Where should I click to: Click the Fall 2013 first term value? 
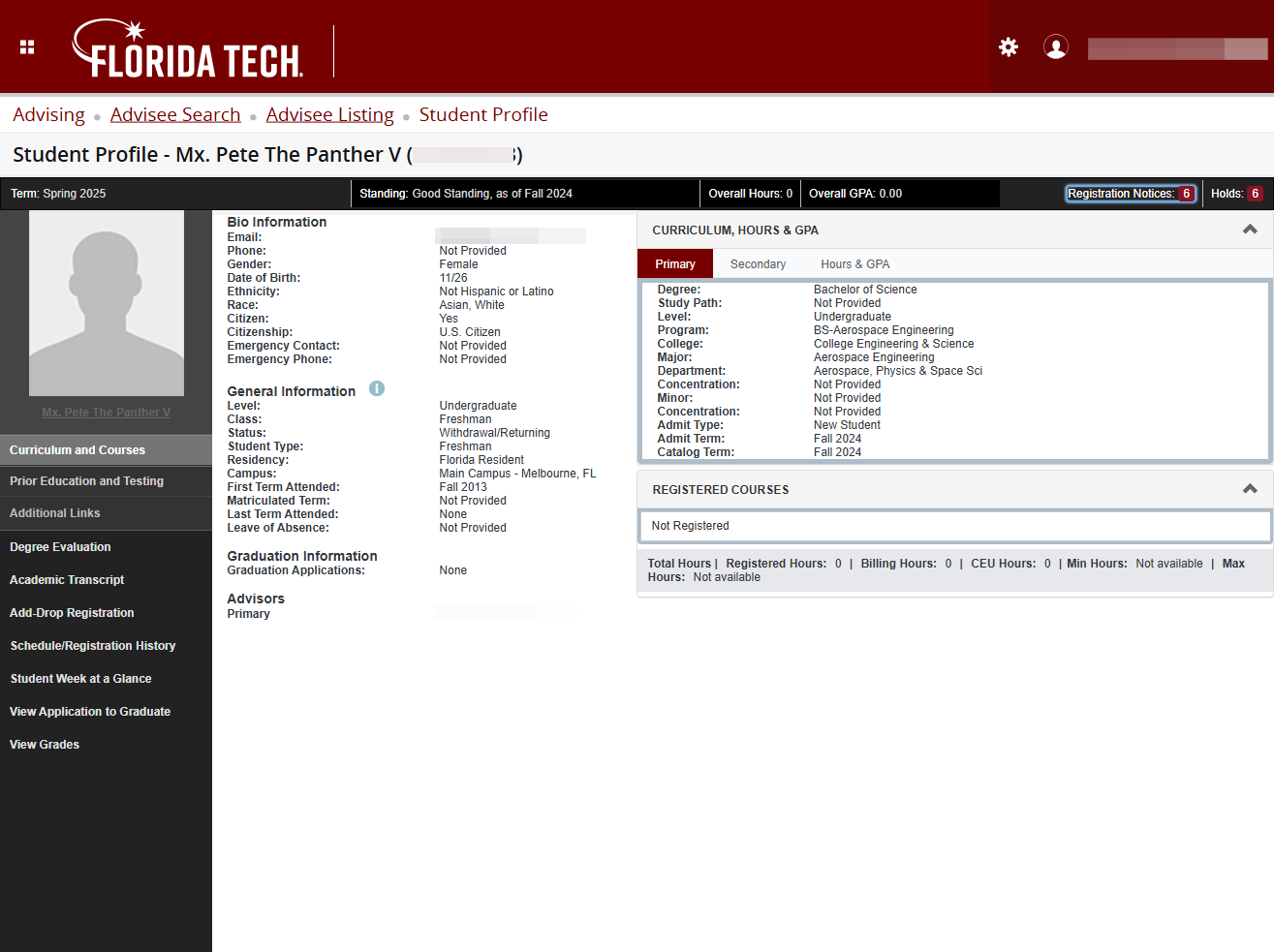[463, 487]
